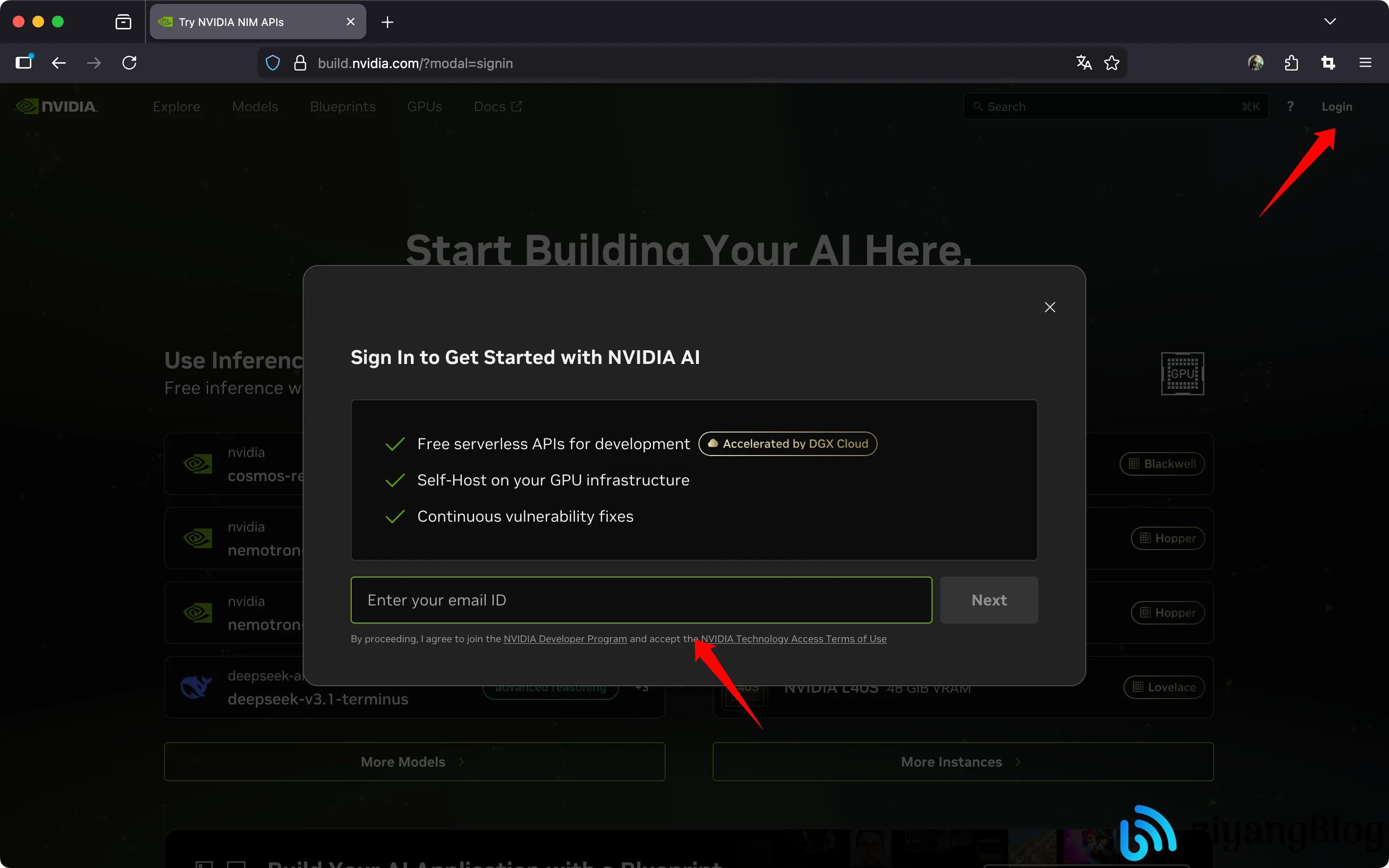Screen dimensions: 1389x868
Task: Click the screenshot crop icon in toolbar
Action: click(x=1328, y=63)
